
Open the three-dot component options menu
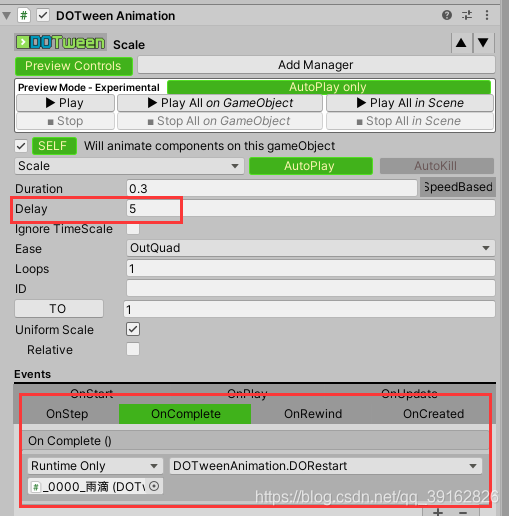pyautogui.click(x=487, y=15)
